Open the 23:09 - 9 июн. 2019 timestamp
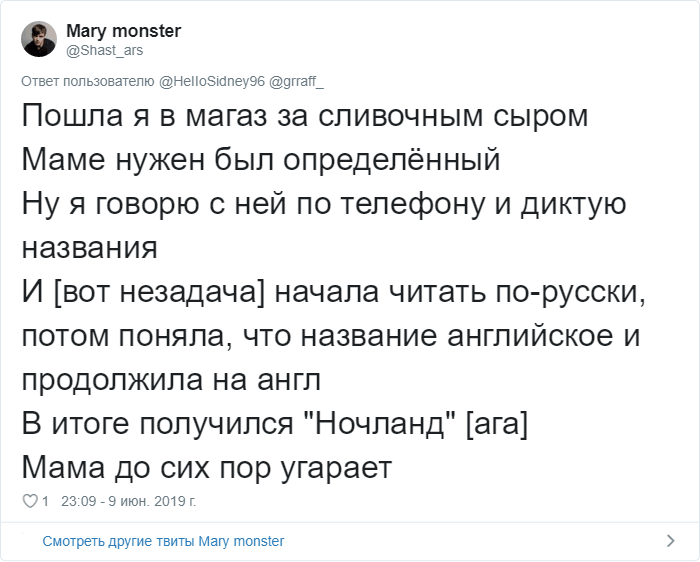Screen dimensions: 700x562 point(129,501)
